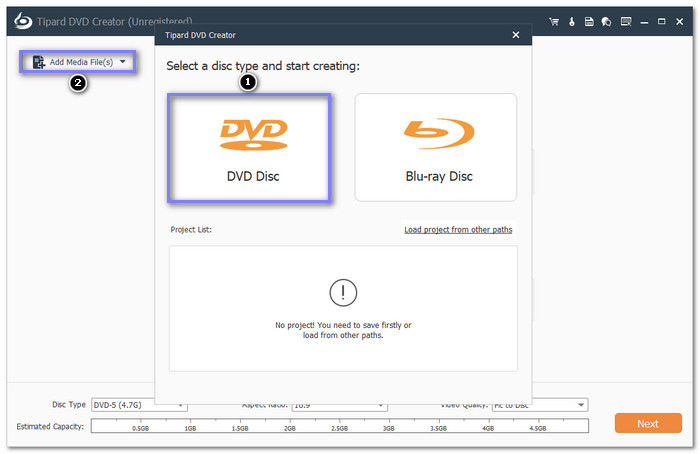Click the 'No project! You need to save firstly' message
Viewport: 700px width, 454px height.
tap(343, 330)
